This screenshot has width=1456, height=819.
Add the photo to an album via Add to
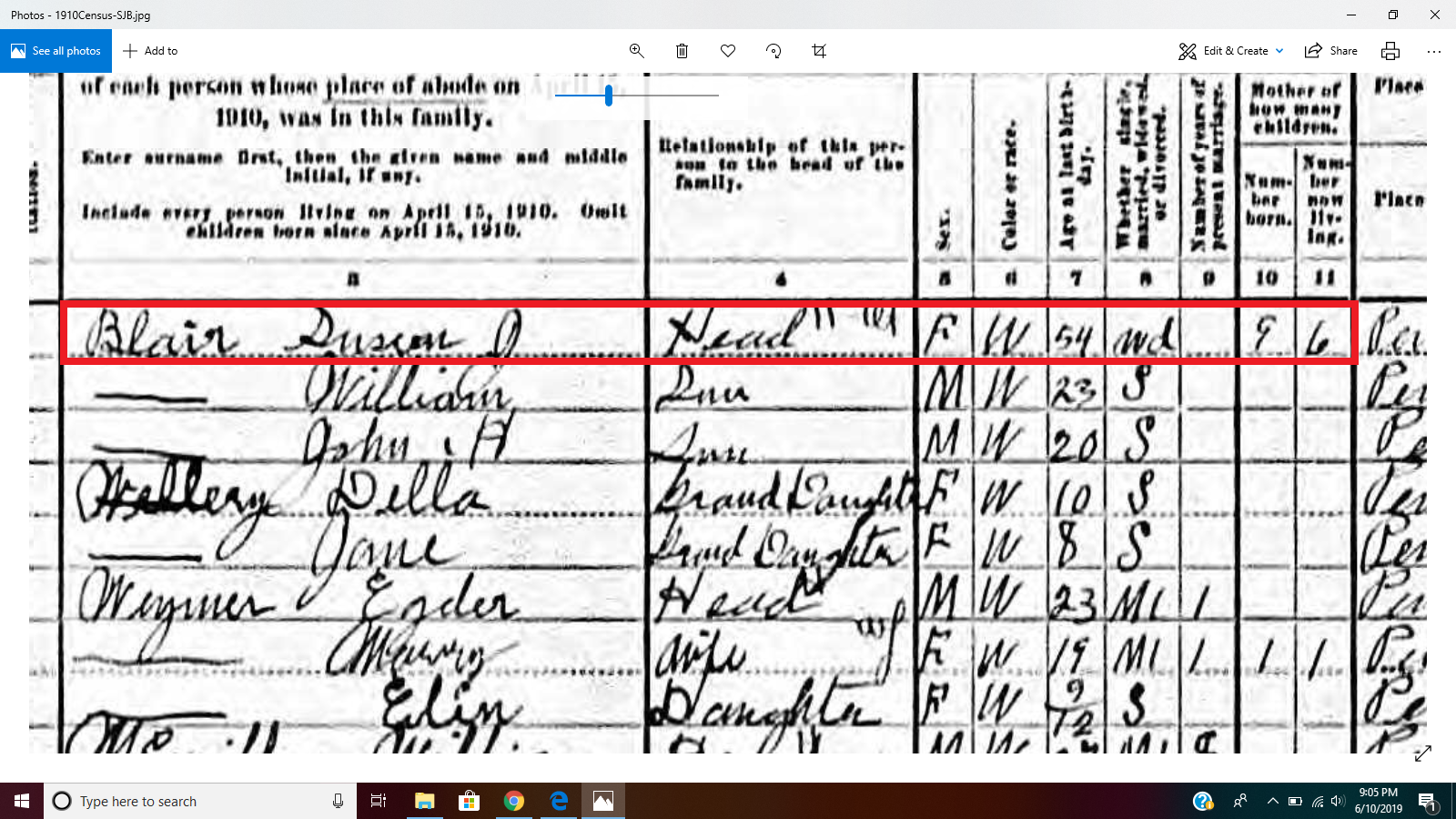click(x=150, y=50)
